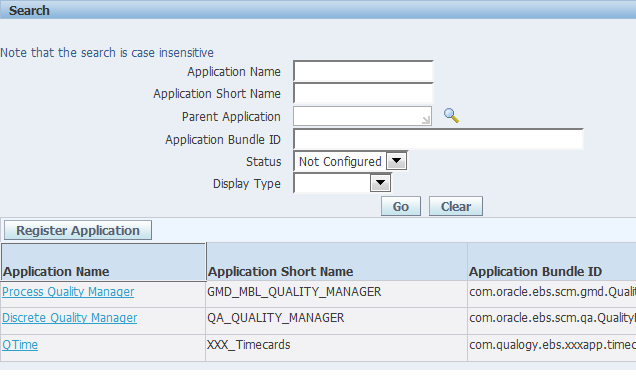Image resolution: width=636 pixels, height=385 pixels.
Task: Click the Parent Application text field
Action: coord(362,116)
